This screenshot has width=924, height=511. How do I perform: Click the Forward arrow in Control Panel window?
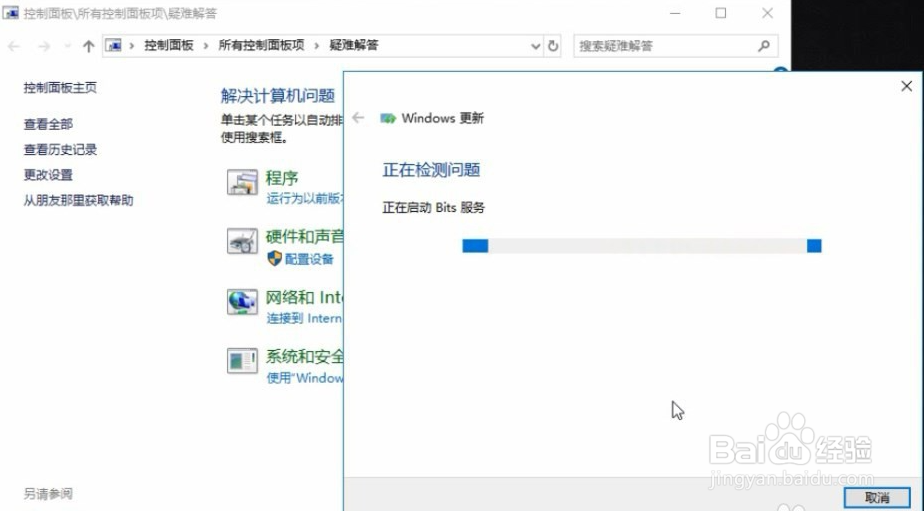pos(44,46)
